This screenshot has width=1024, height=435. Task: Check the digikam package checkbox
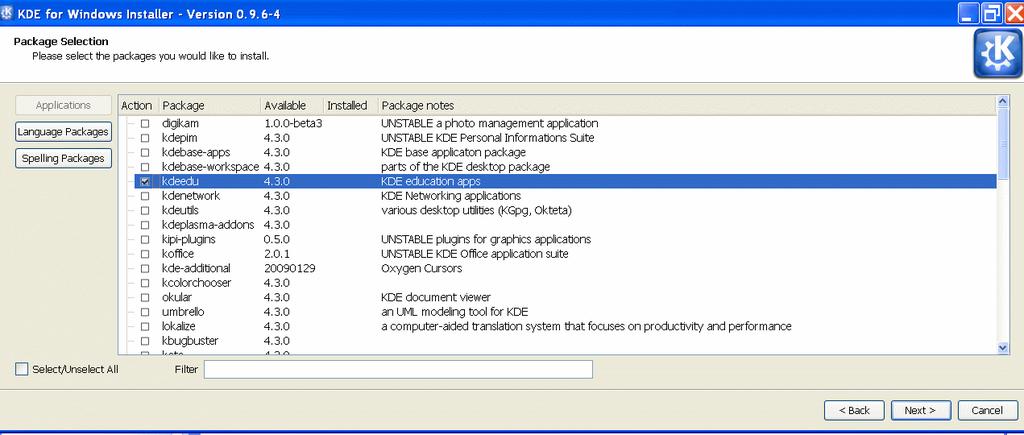point(145,123)
